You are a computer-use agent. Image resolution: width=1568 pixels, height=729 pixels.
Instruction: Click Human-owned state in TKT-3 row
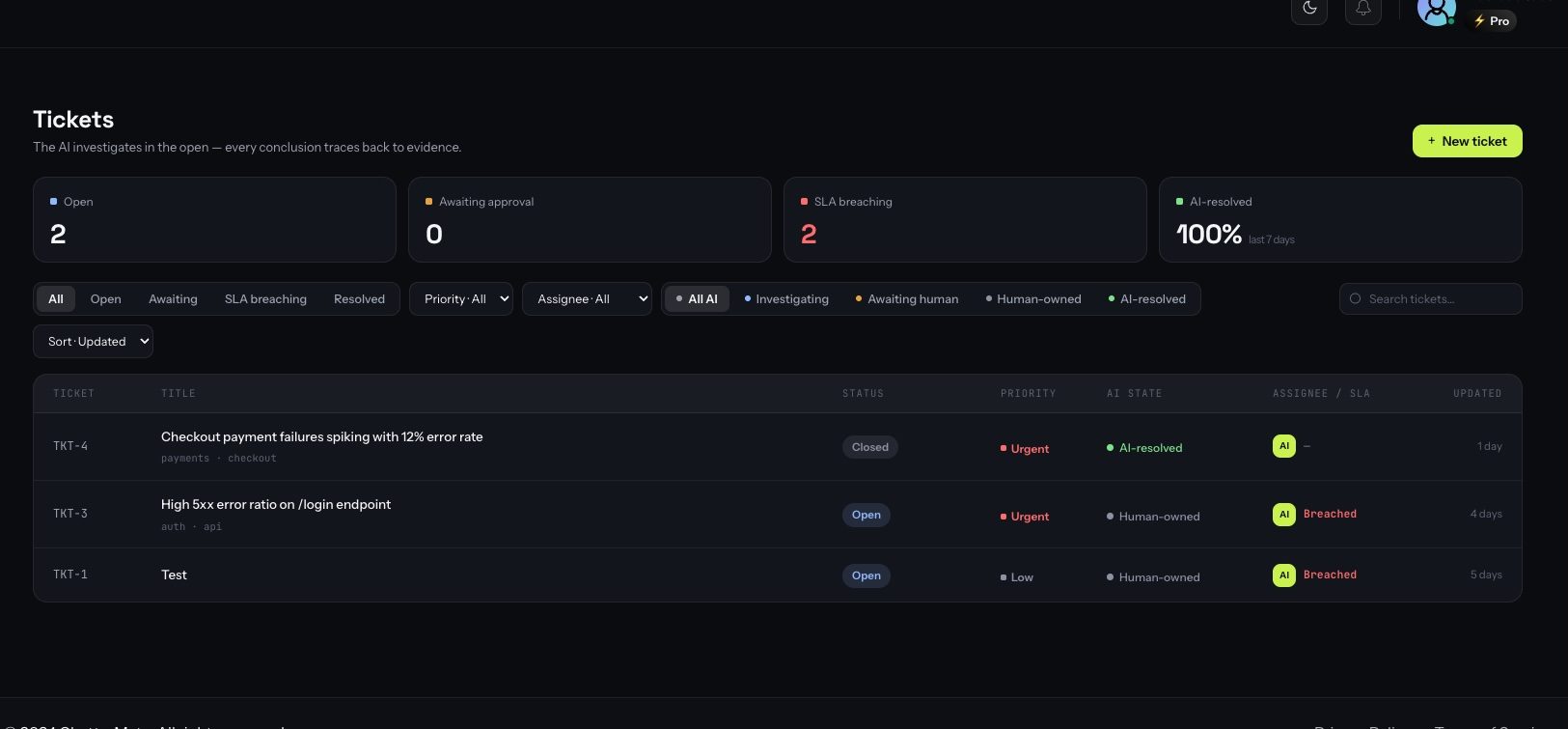point(1153,517)
